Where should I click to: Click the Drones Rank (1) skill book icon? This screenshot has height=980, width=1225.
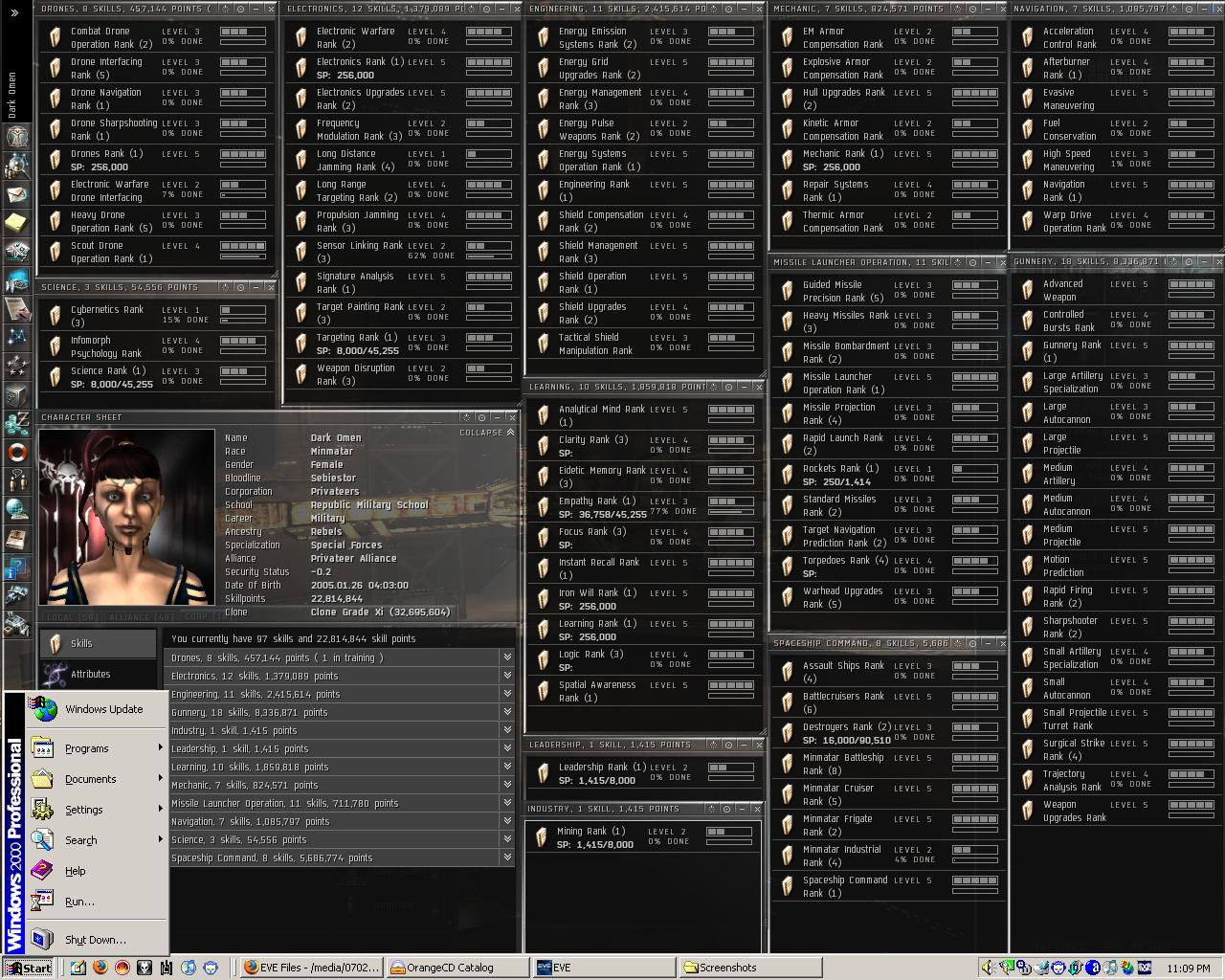click(x=56, y=160)
